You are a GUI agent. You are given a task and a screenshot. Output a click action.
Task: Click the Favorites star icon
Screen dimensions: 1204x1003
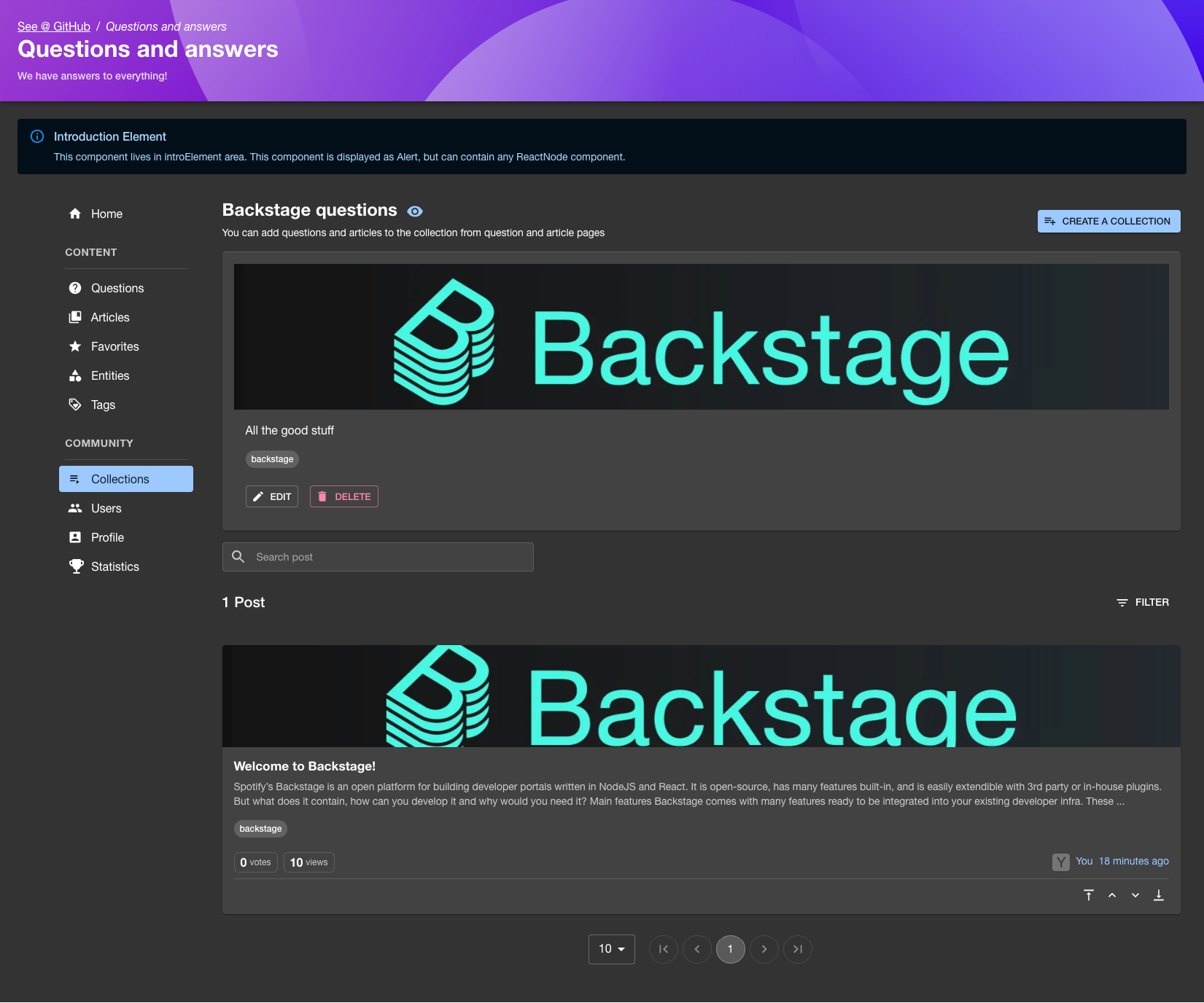(75, 346)
